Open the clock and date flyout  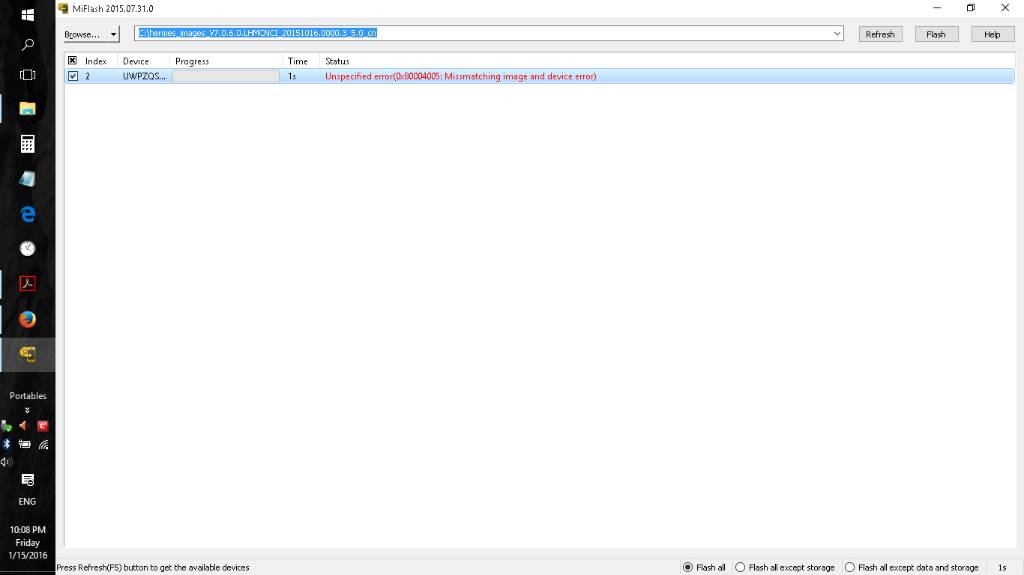27,542
